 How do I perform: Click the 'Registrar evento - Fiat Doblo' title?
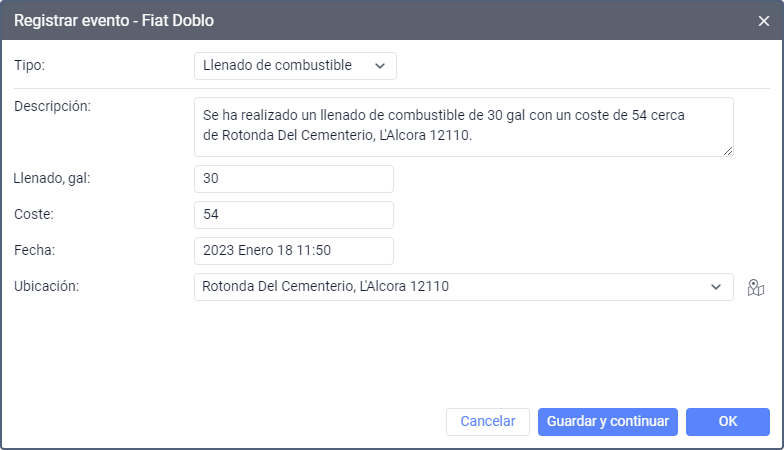click(114, 20)
